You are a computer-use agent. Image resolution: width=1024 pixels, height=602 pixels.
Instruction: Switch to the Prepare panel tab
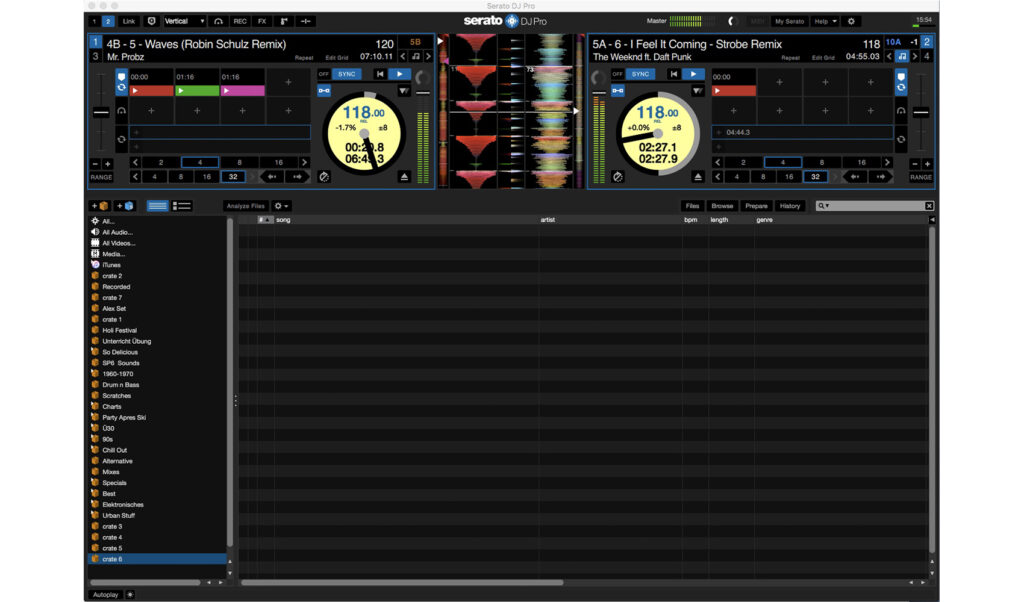pos(756,206)
